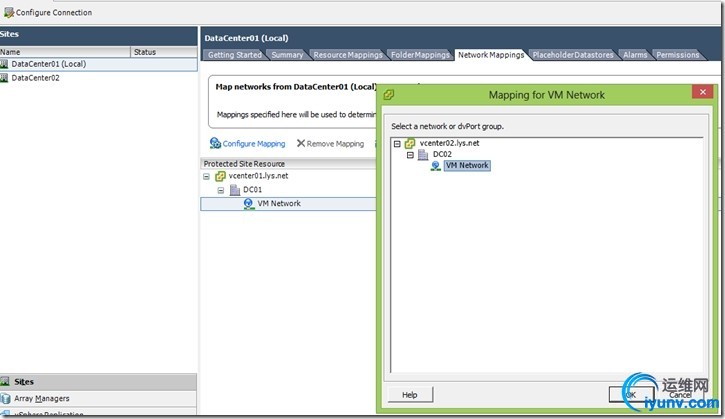Image resolution: width=725 pixels, height=419 pixels.
Task: Click the Mapping dialog title bar icon
Action: point(388,95)
